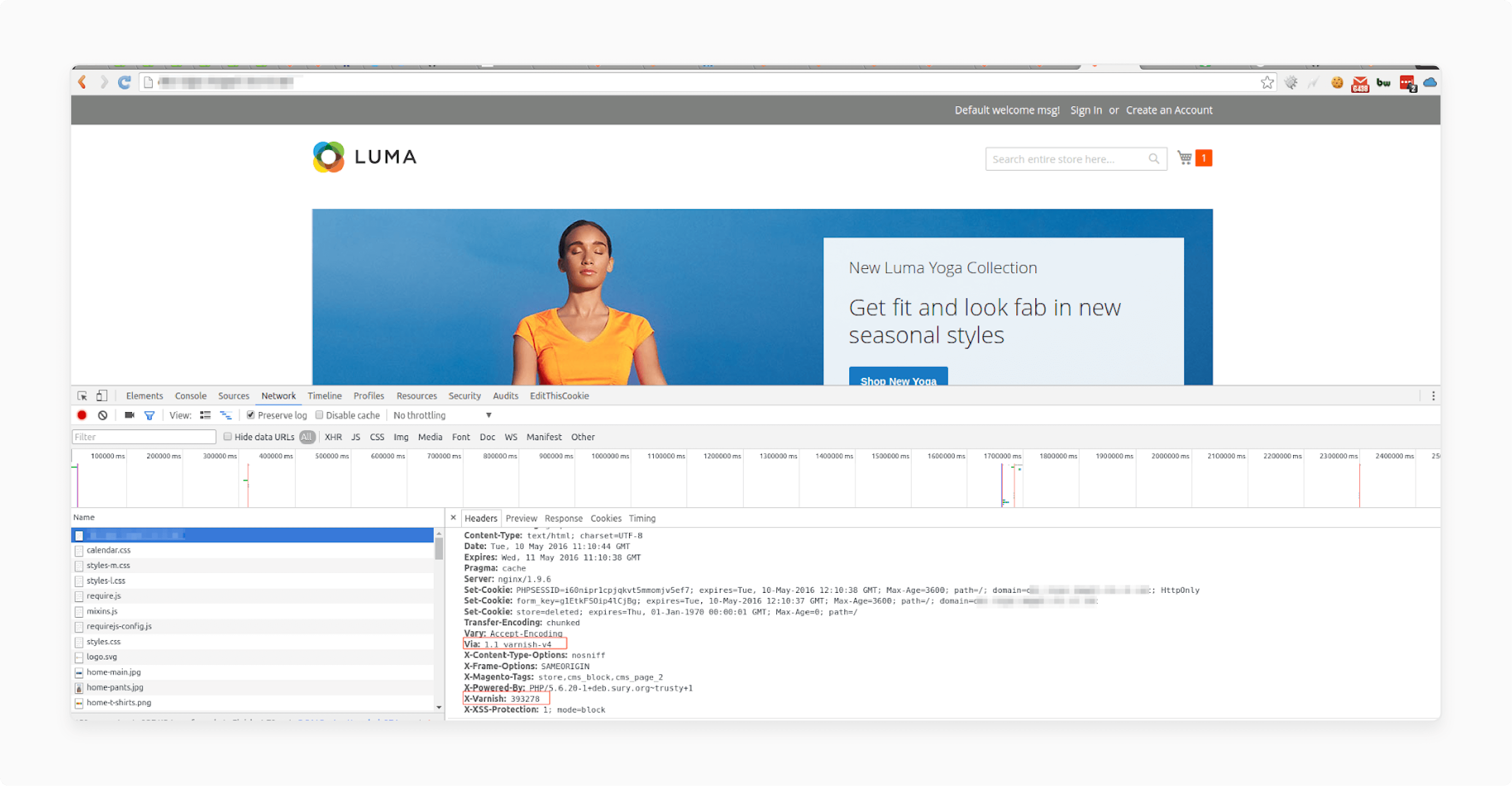Click the scroll down arrow in request list

click(x=438, y=708)
